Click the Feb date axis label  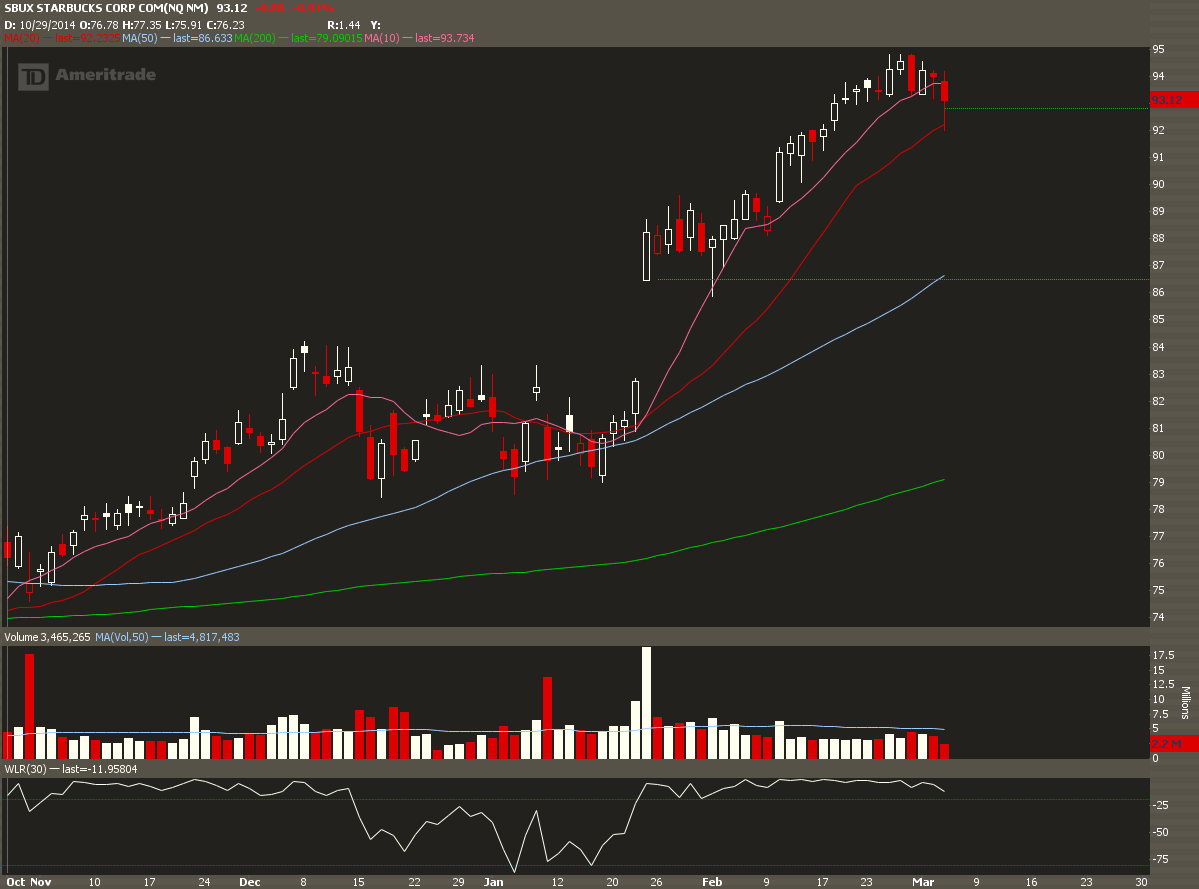712,882
